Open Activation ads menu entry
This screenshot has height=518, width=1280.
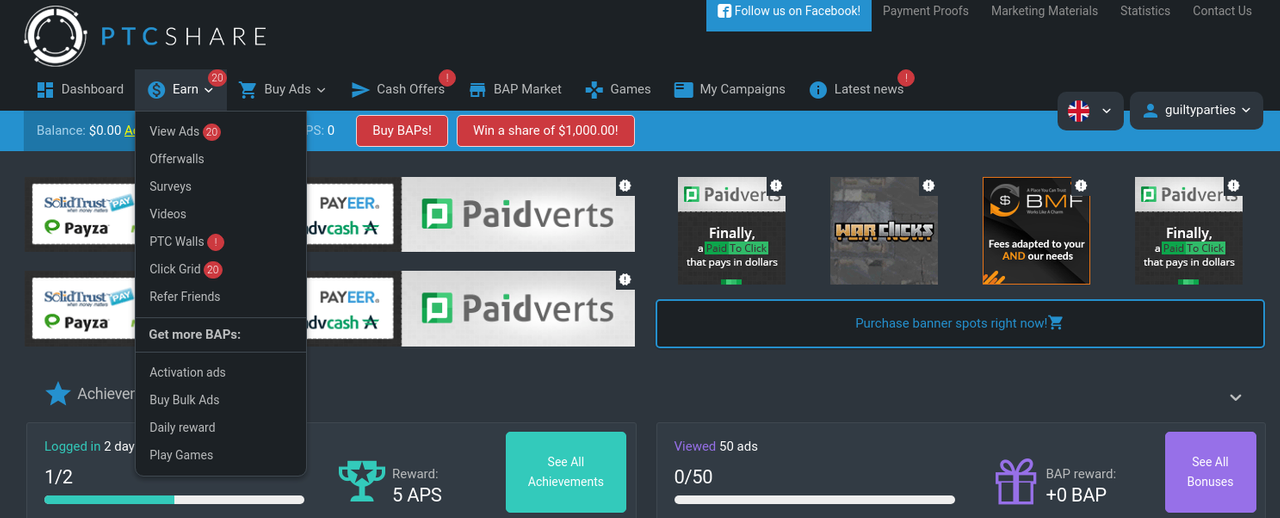[187, 372]
